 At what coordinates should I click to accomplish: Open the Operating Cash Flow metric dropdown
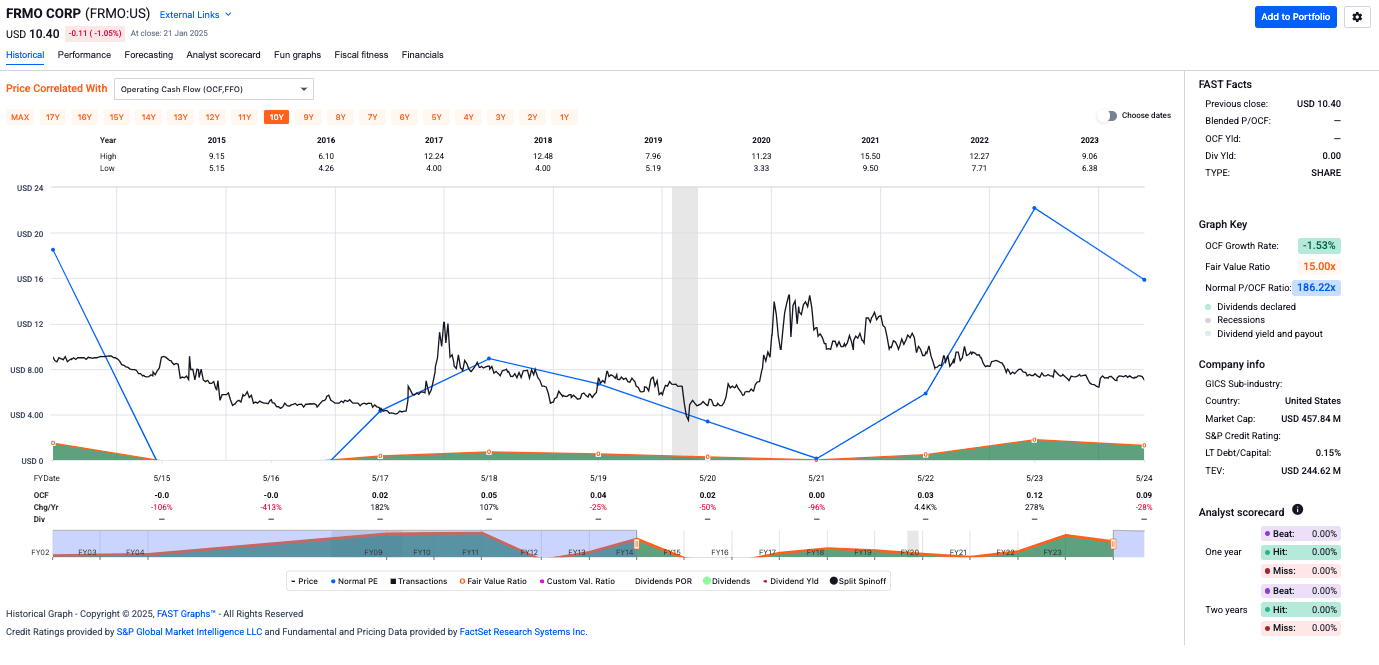click(x=213, y=89)
